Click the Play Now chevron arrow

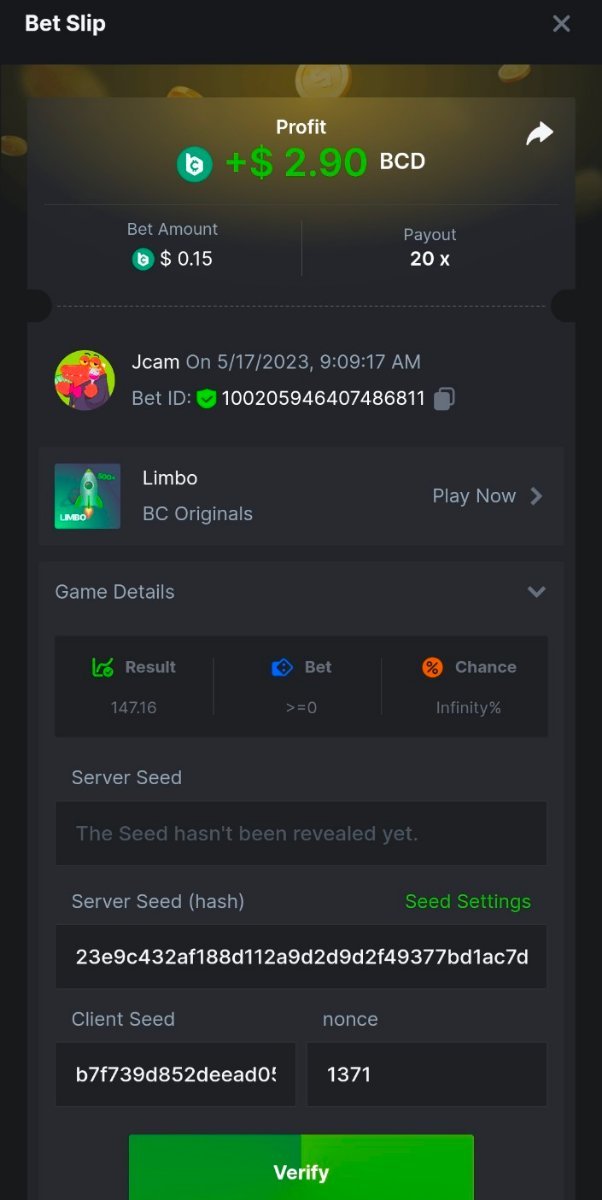point(537,496)
